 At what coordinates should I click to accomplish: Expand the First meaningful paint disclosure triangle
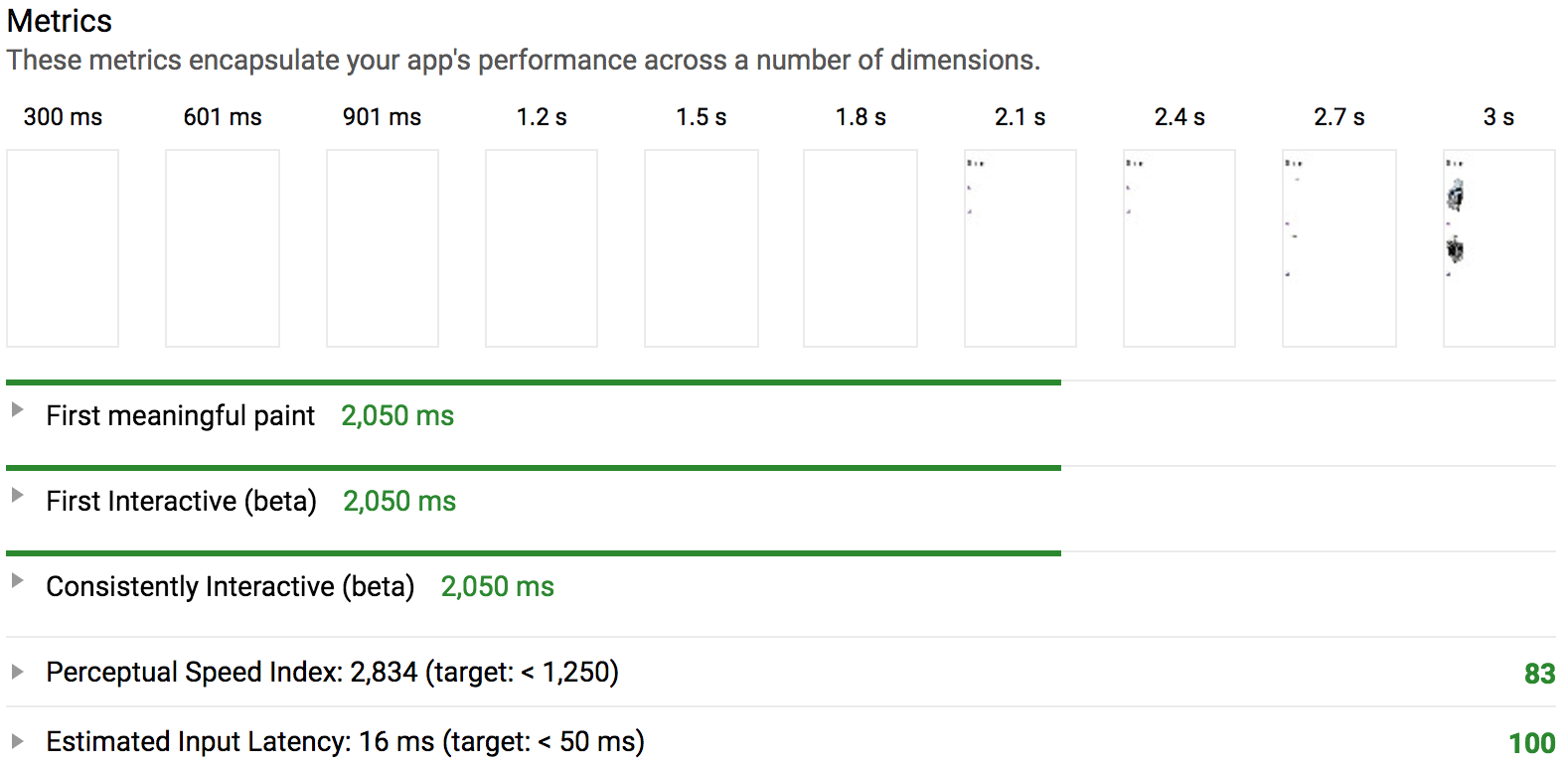pyautogui.click(x=17, y=409)
